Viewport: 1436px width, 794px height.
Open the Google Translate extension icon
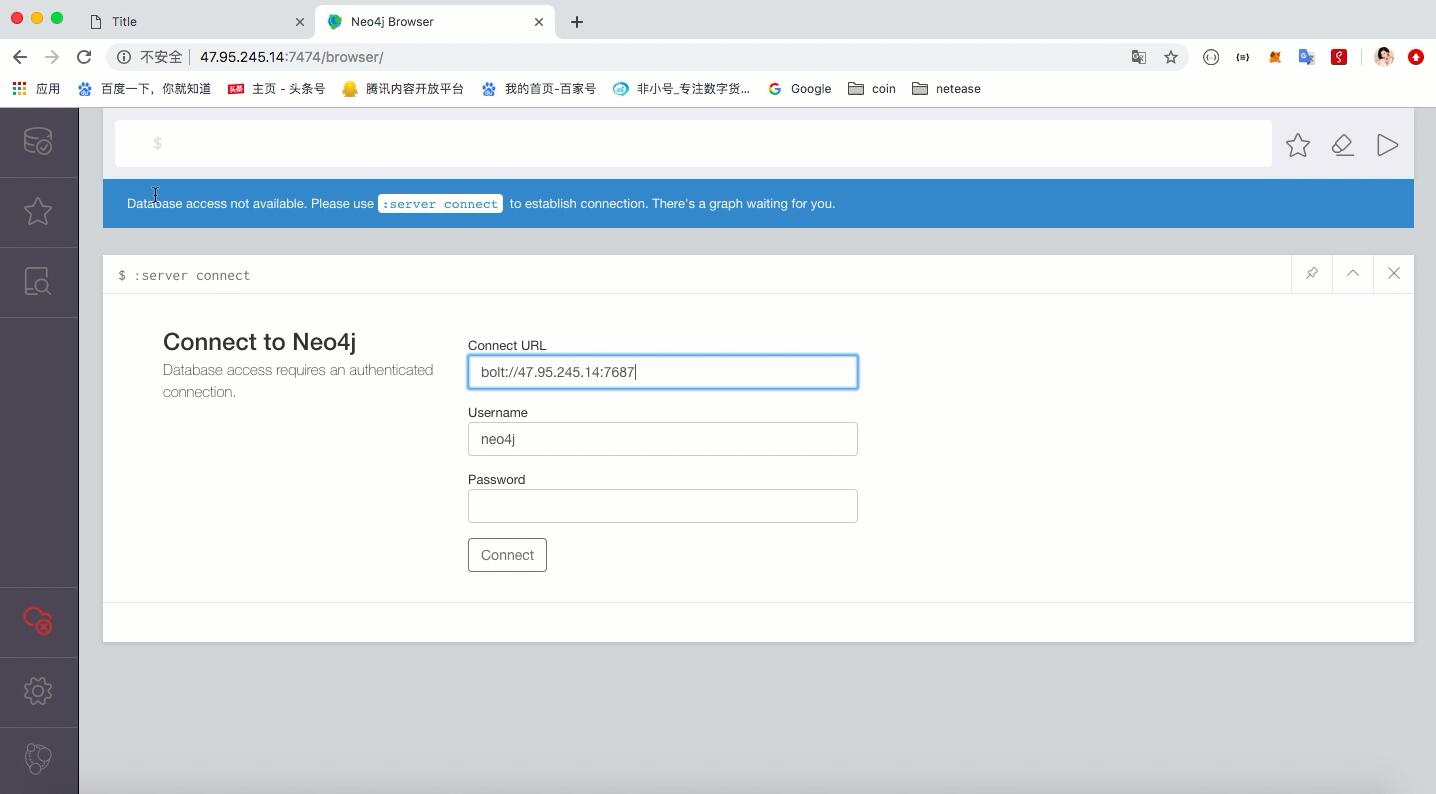pos(1307,57)
